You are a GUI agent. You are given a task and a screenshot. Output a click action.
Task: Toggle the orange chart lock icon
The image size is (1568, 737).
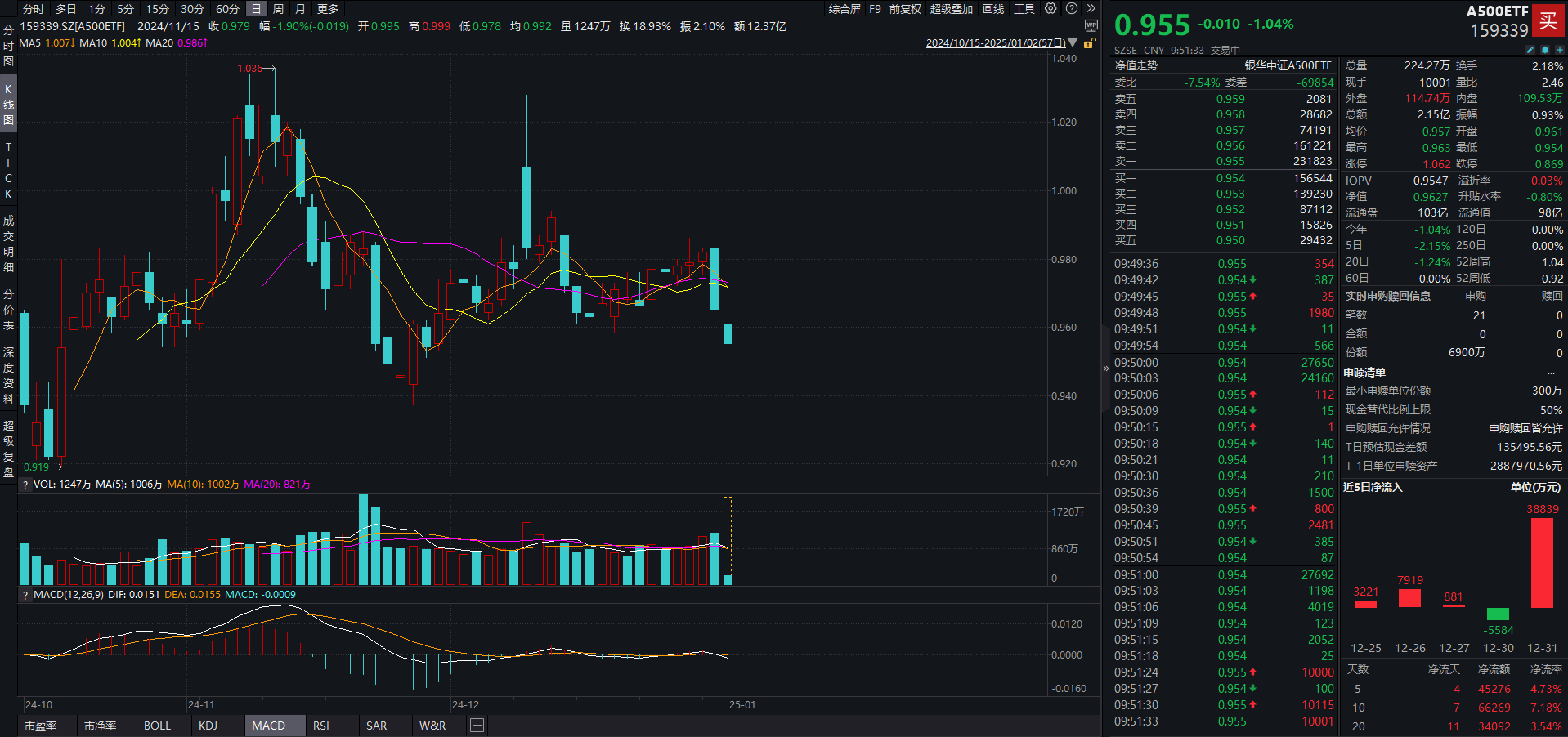[1088, 43]
